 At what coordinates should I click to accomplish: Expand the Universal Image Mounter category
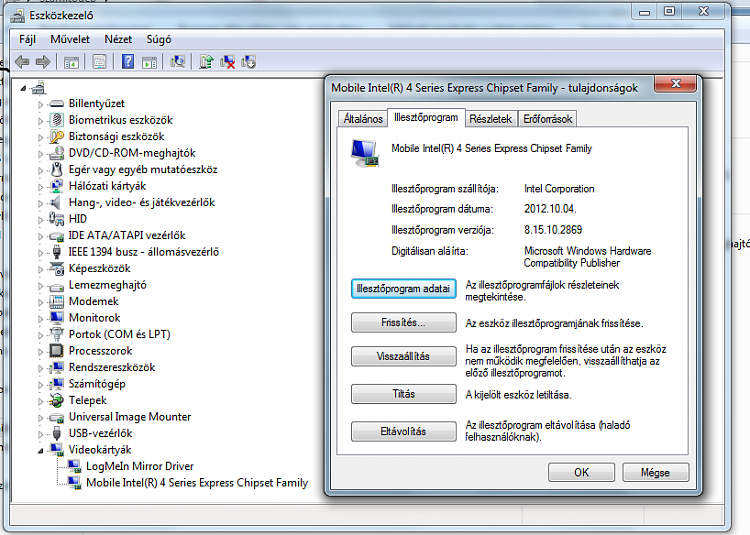click(x=41, y=417)
